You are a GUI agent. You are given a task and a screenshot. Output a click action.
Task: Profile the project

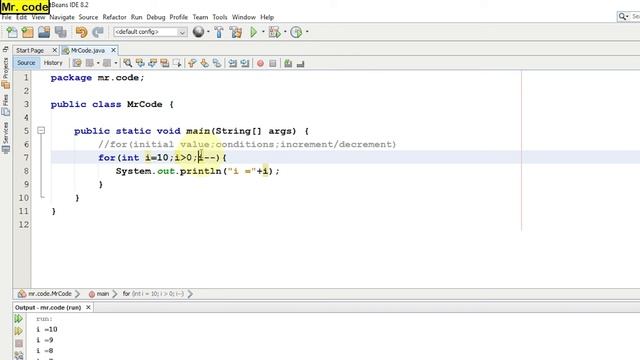296,32
